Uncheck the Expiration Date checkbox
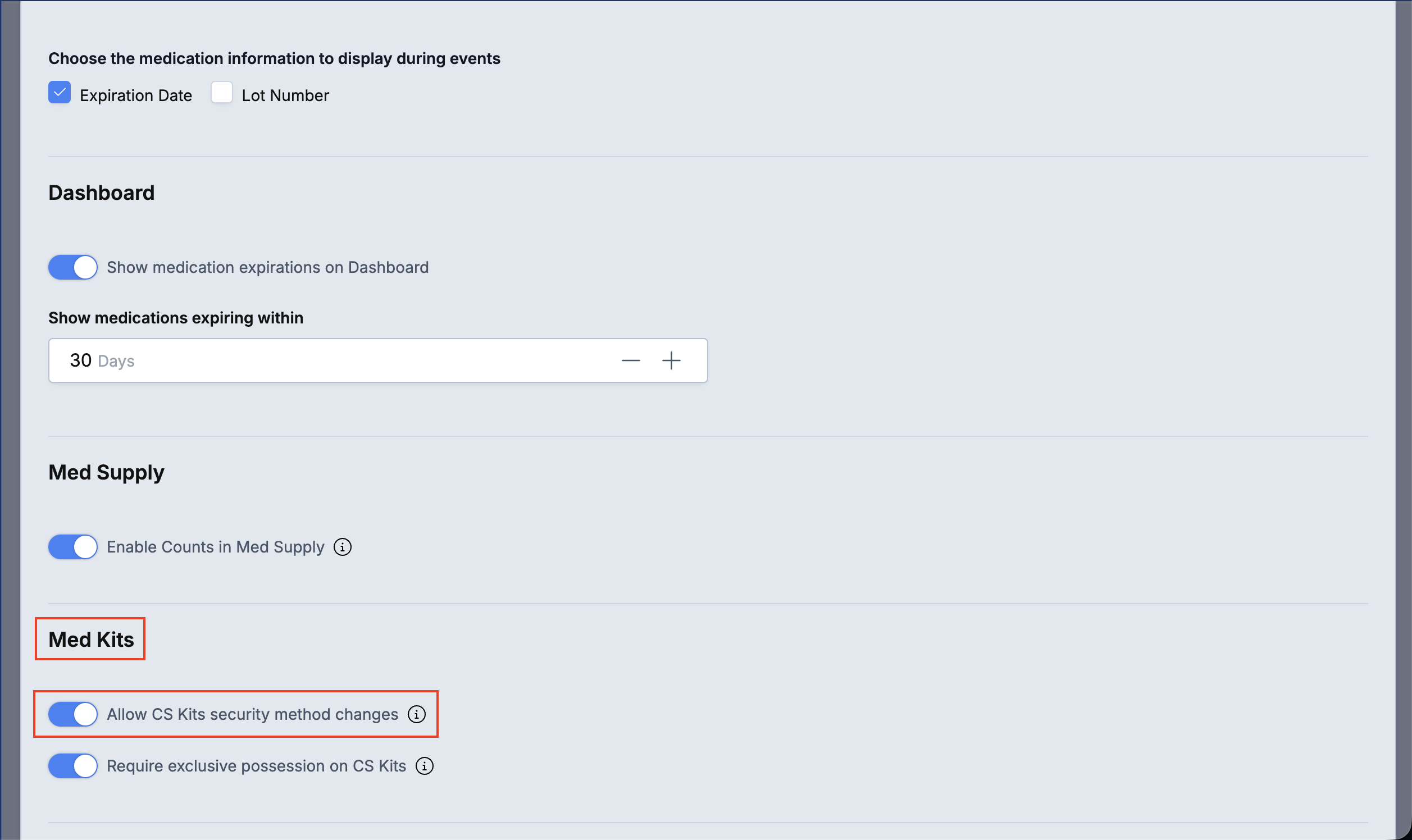The height and width of the screenshot is (840, 1412). 60,92
